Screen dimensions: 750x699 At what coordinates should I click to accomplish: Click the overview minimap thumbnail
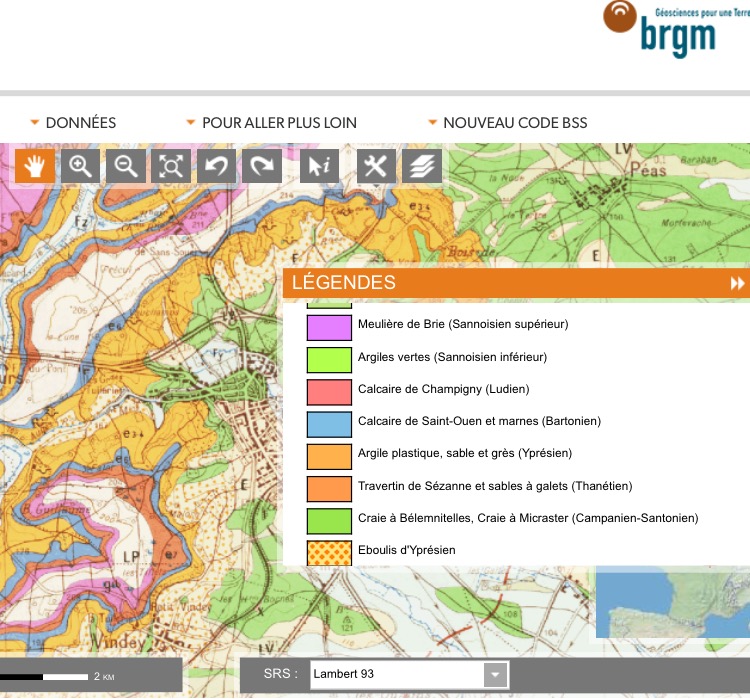point(672,601)
